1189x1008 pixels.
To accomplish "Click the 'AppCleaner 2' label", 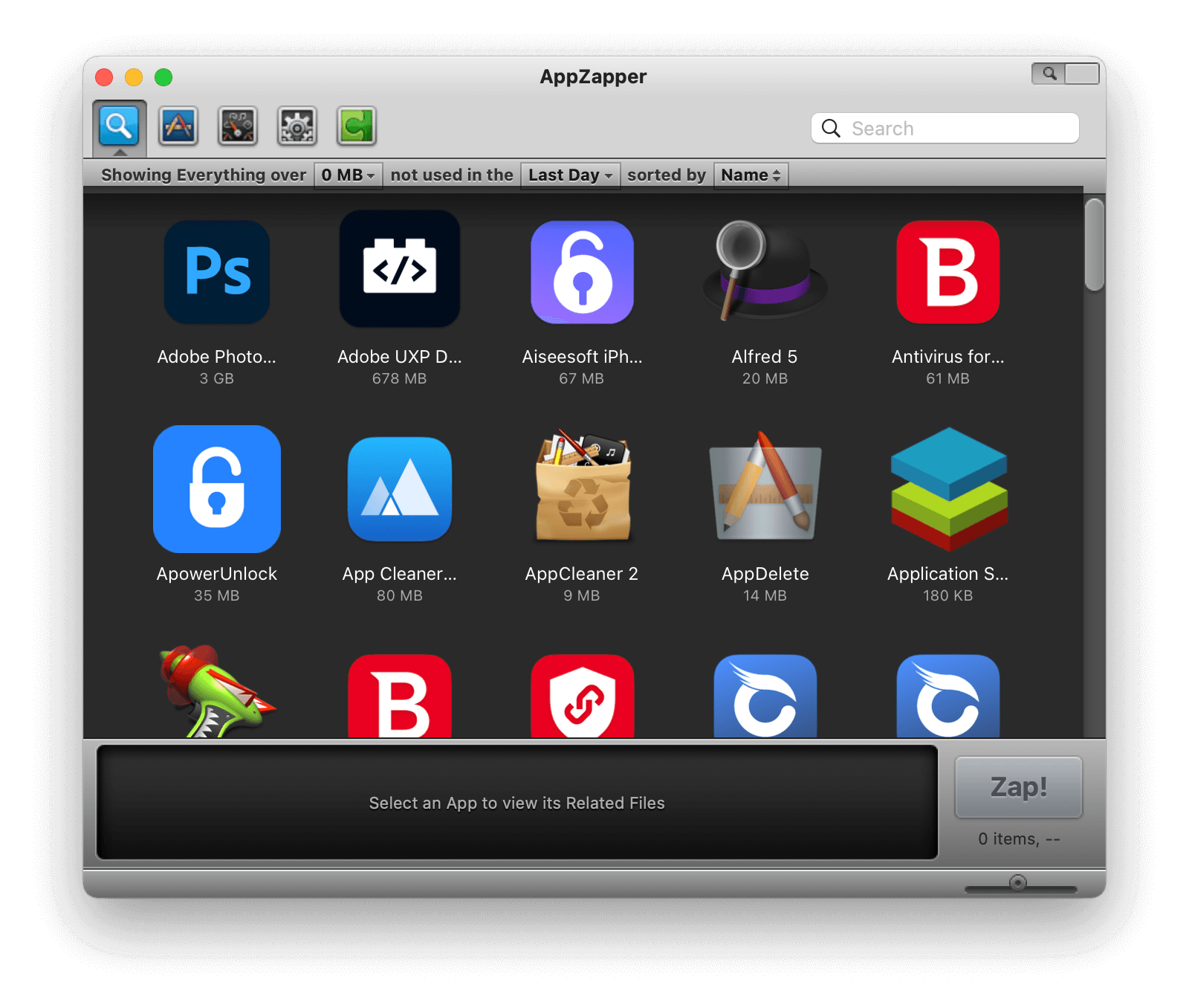I will click(x=582, y=574).
